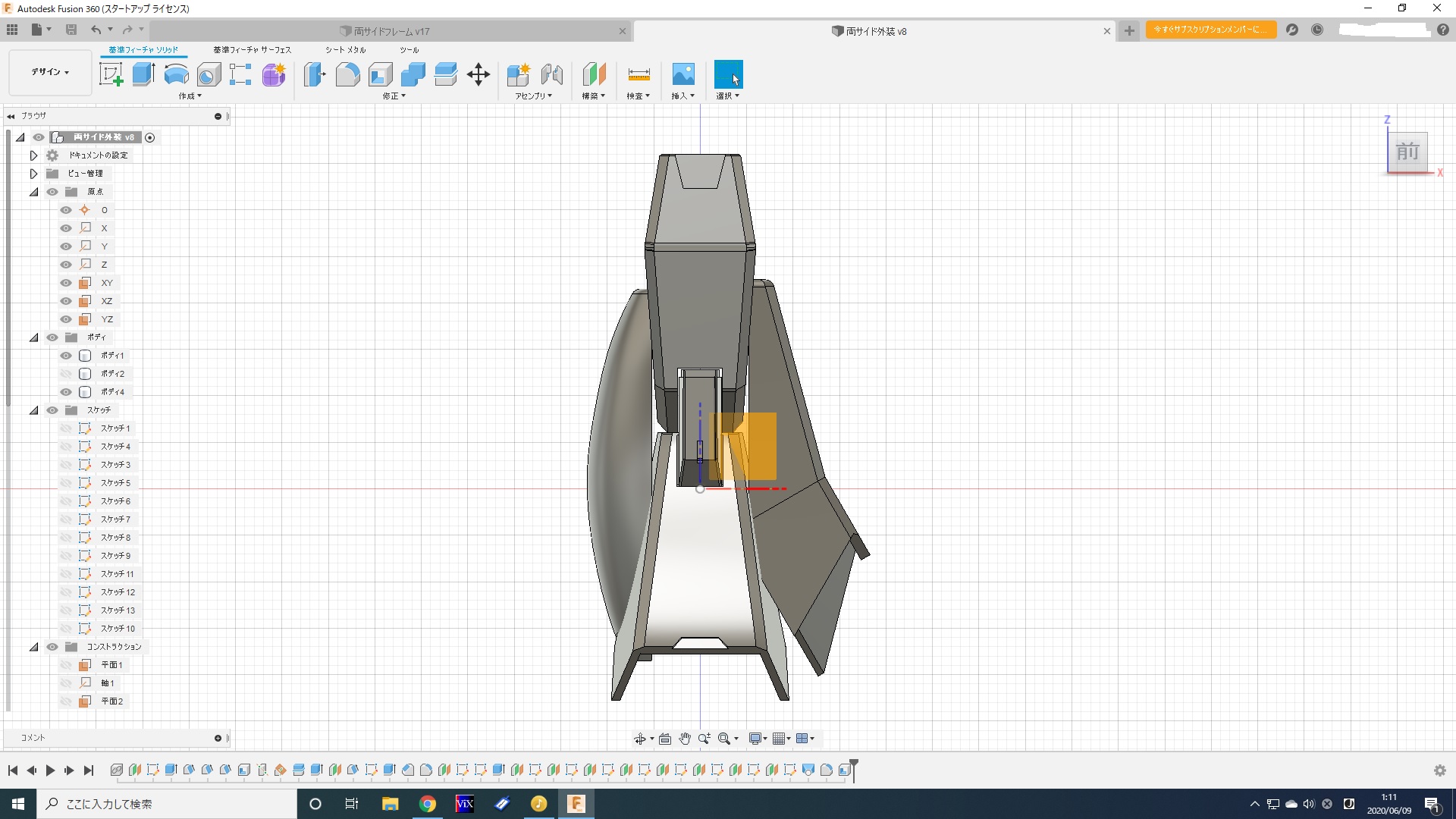Switch to the シート メタル tab

[345, 50]
